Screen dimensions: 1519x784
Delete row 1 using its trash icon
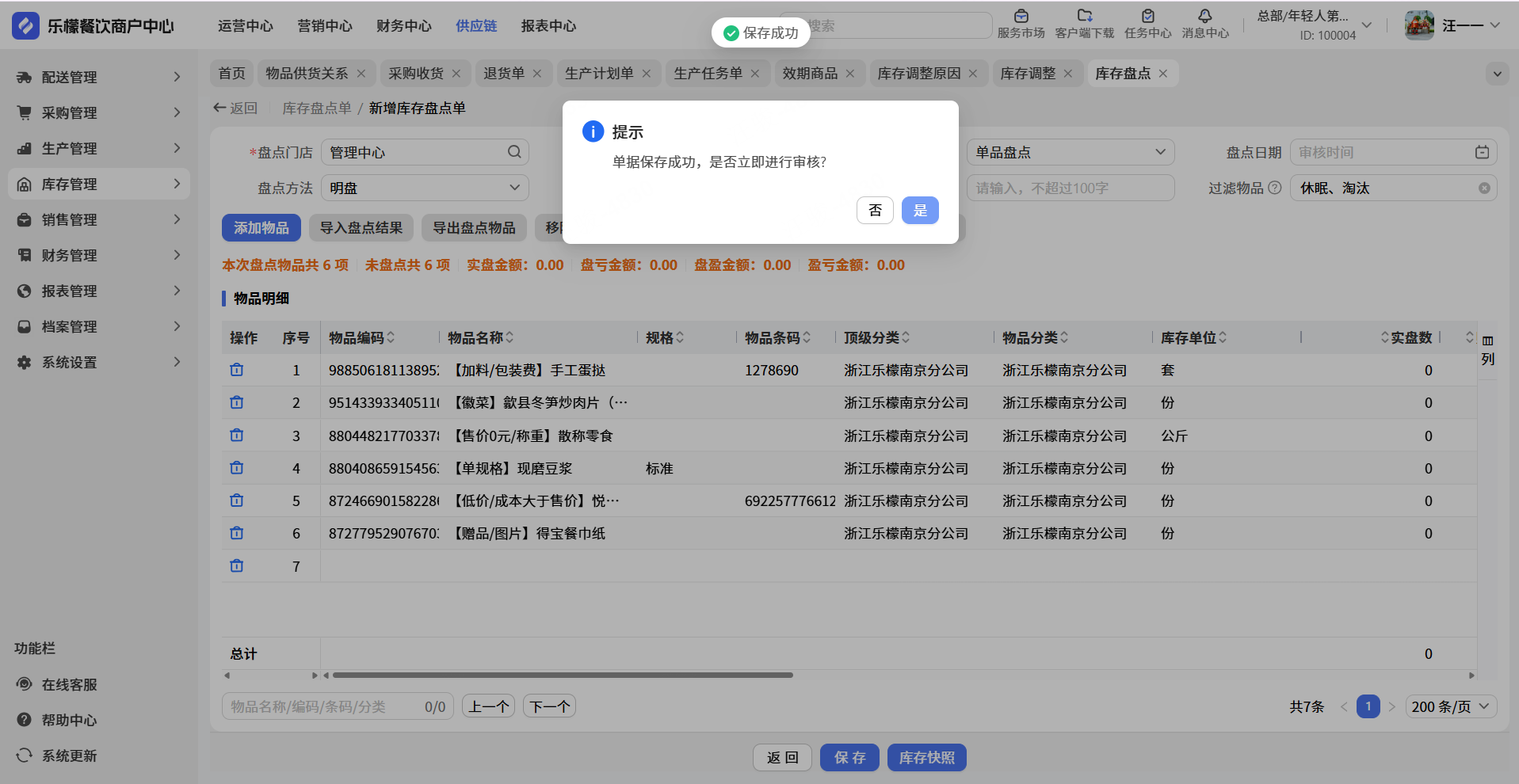(x=237, y=370)
